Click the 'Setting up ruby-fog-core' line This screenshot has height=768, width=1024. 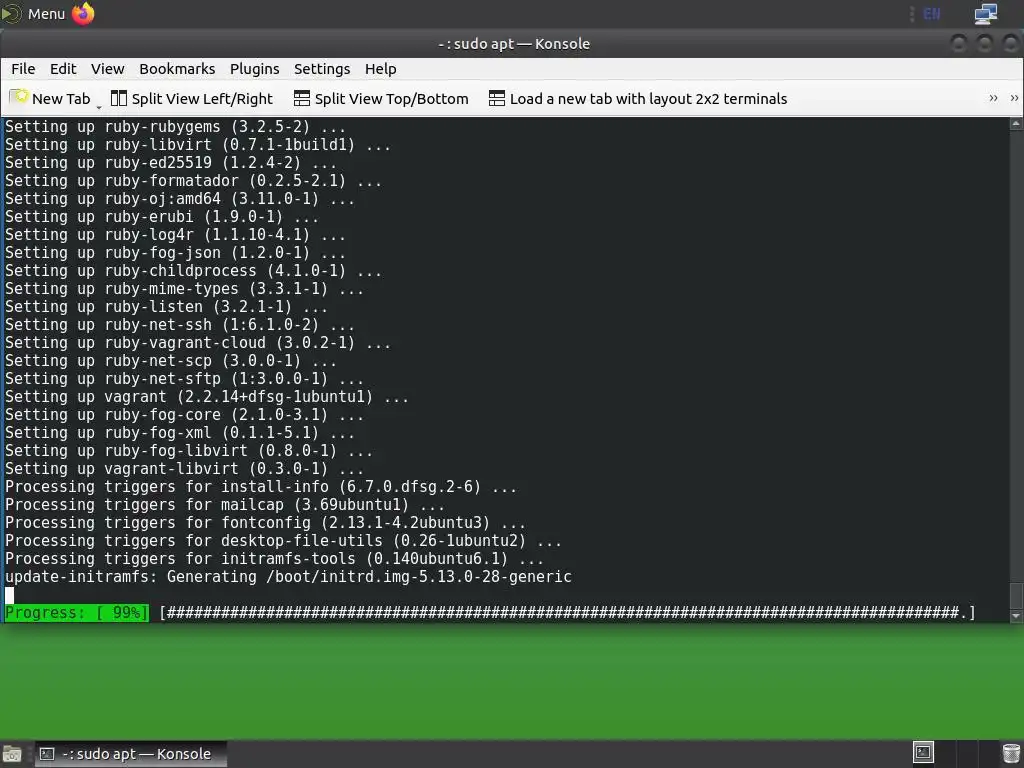click(x=184, y=415)
